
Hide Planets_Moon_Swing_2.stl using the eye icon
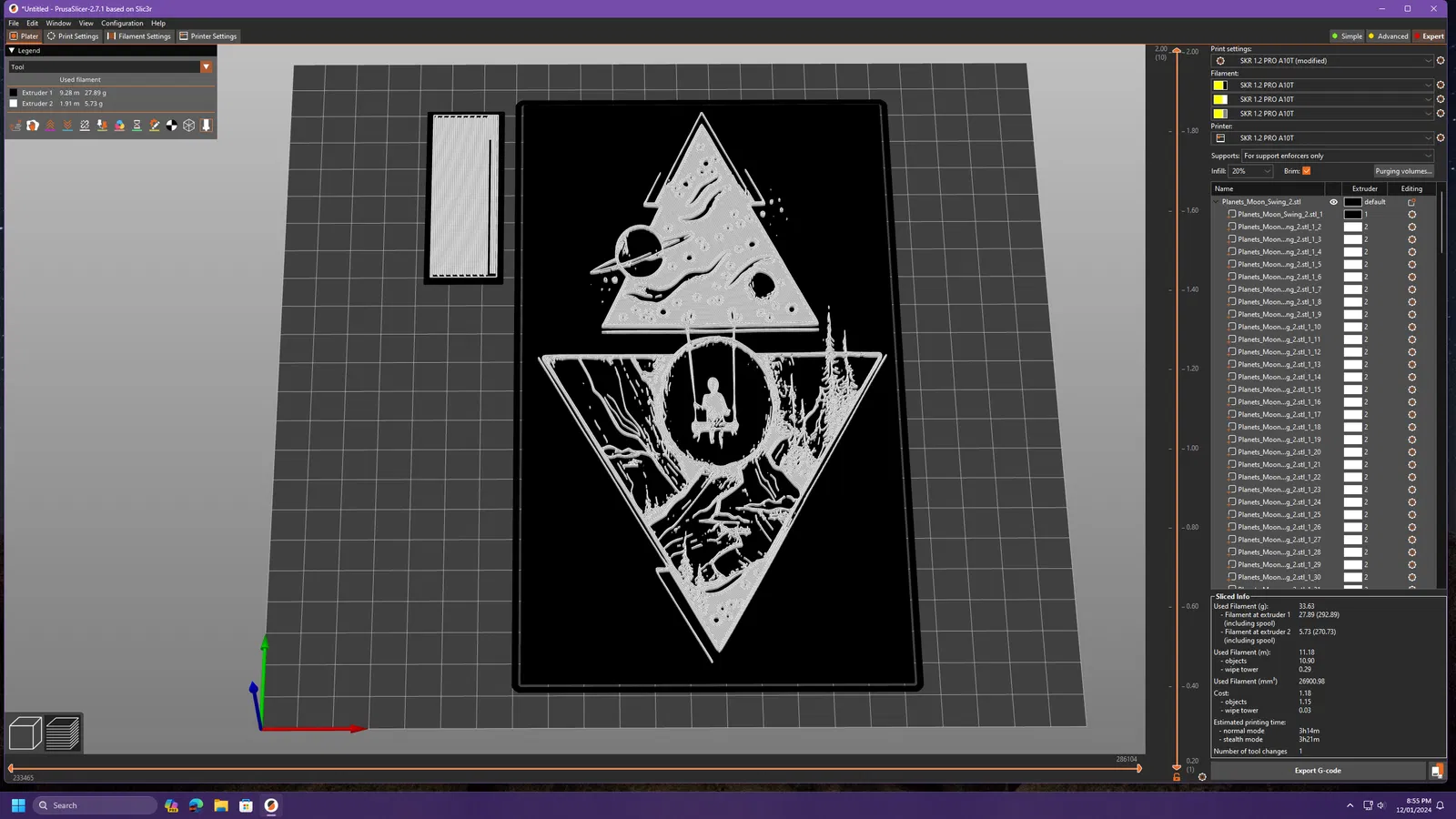tap(1333, 202)
